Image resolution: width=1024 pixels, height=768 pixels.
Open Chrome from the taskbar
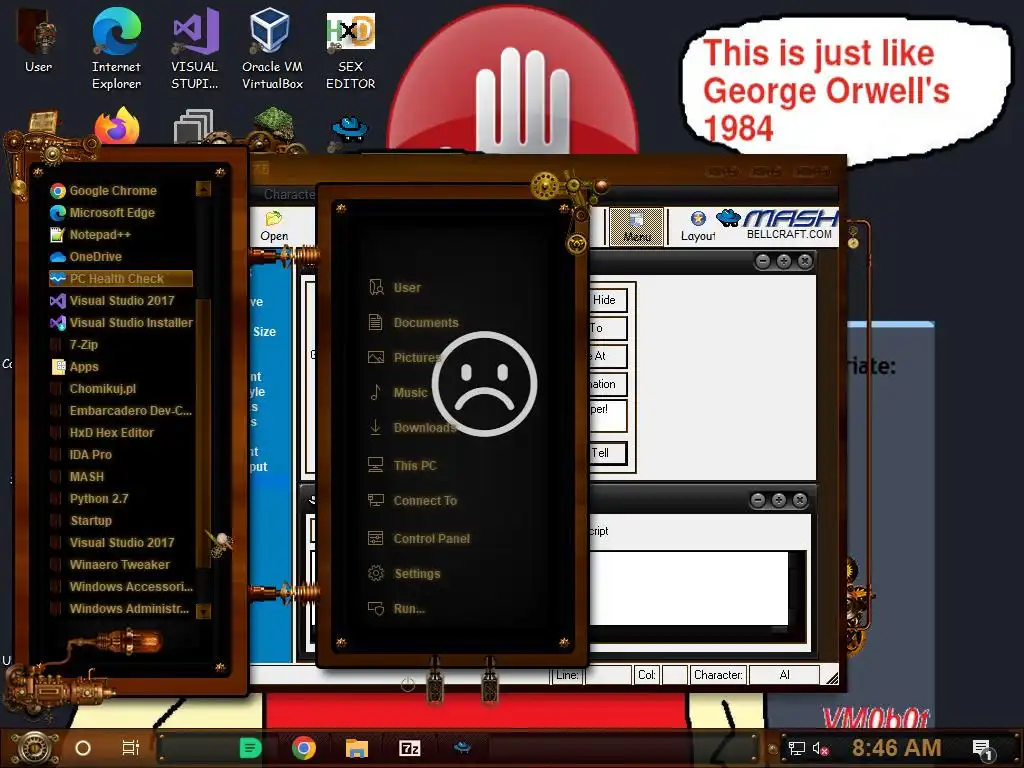[x=304, y=748]
